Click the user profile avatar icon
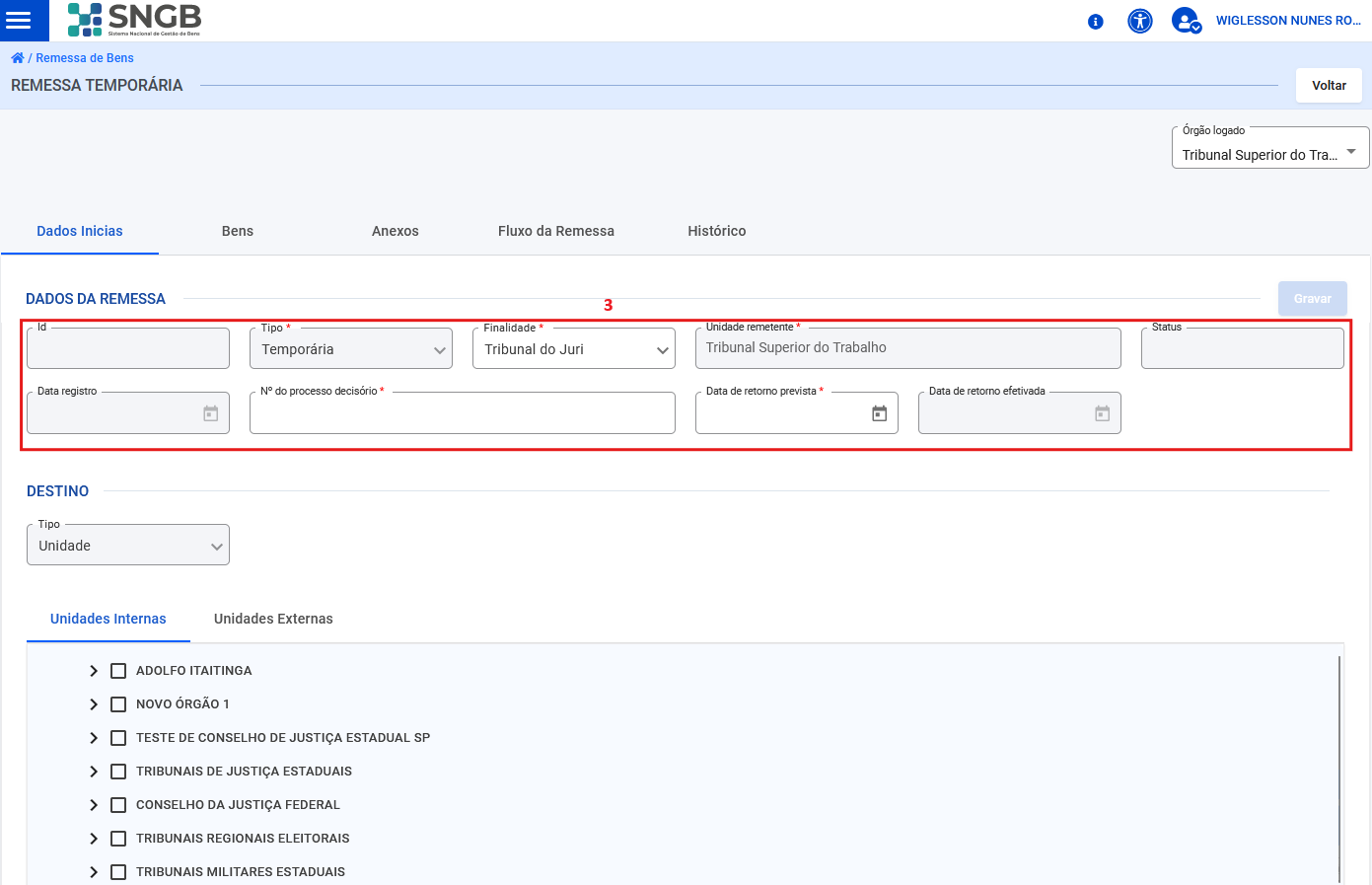Image resolution: width=1372 pixels, height=885 pixels. [x=1186, y=21]
